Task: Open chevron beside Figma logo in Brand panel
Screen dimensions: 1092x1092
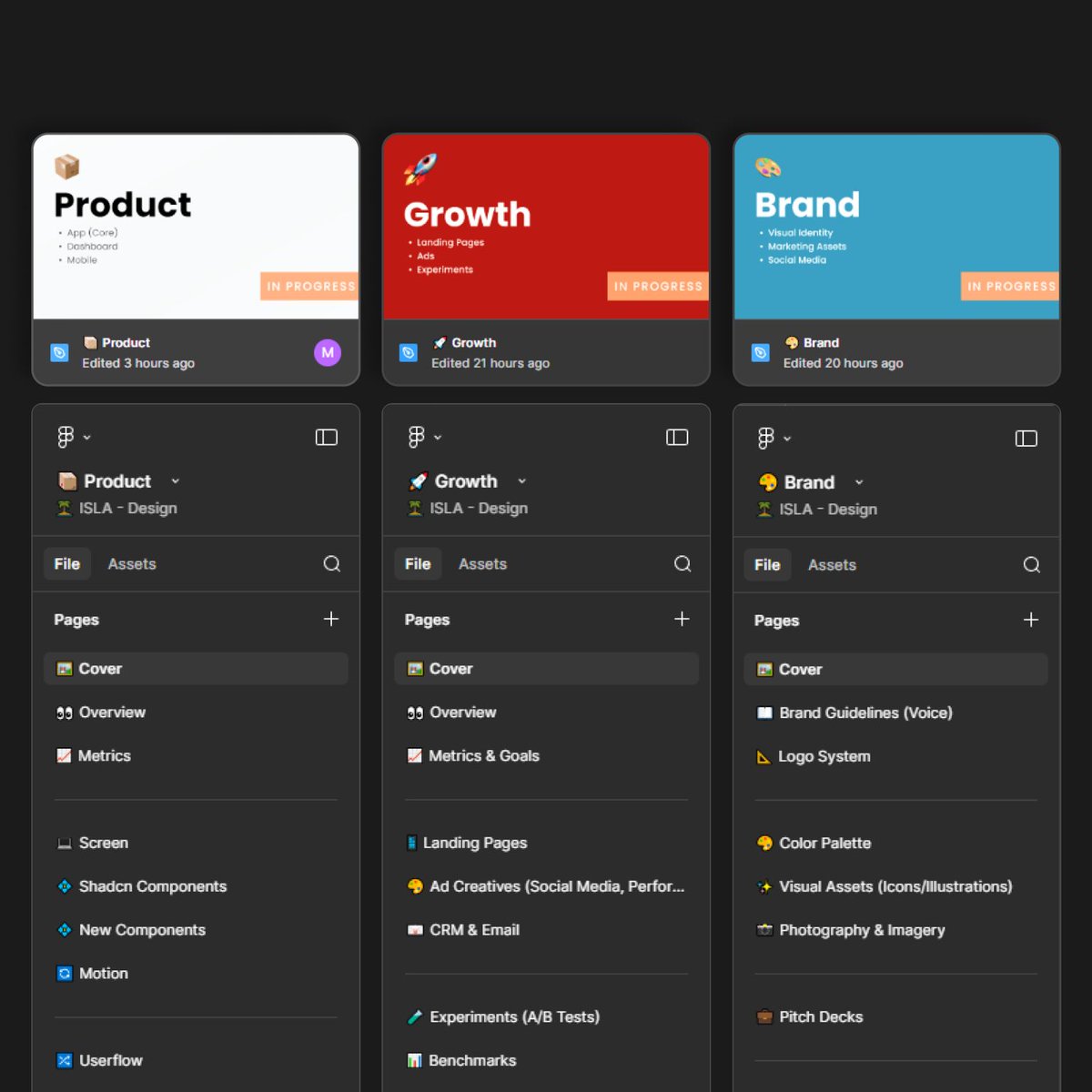Action: (x=787, y=439)
